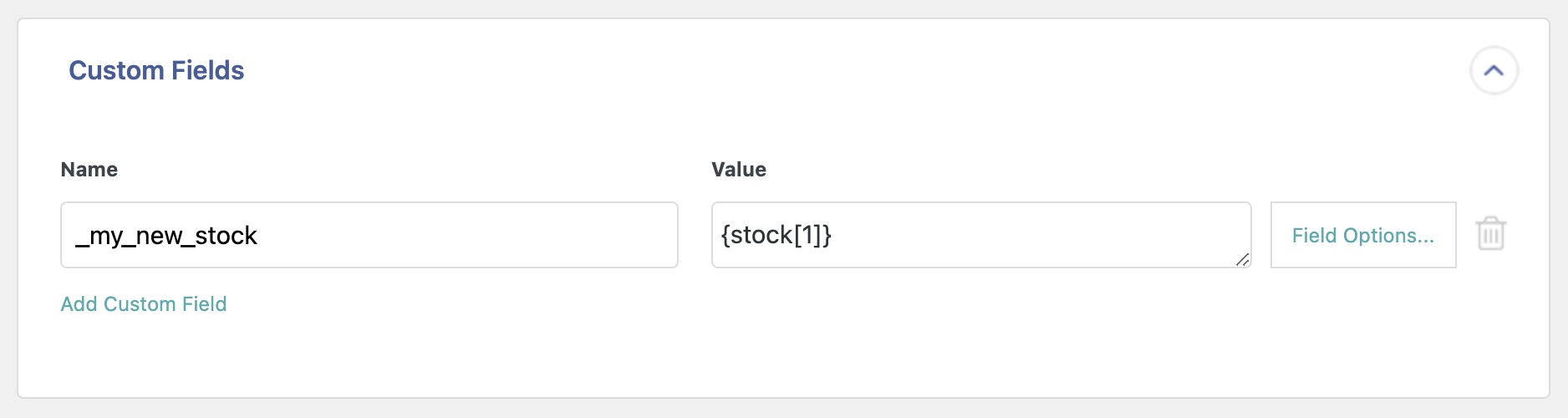Click the Custom Fields title text

[156, 71]
